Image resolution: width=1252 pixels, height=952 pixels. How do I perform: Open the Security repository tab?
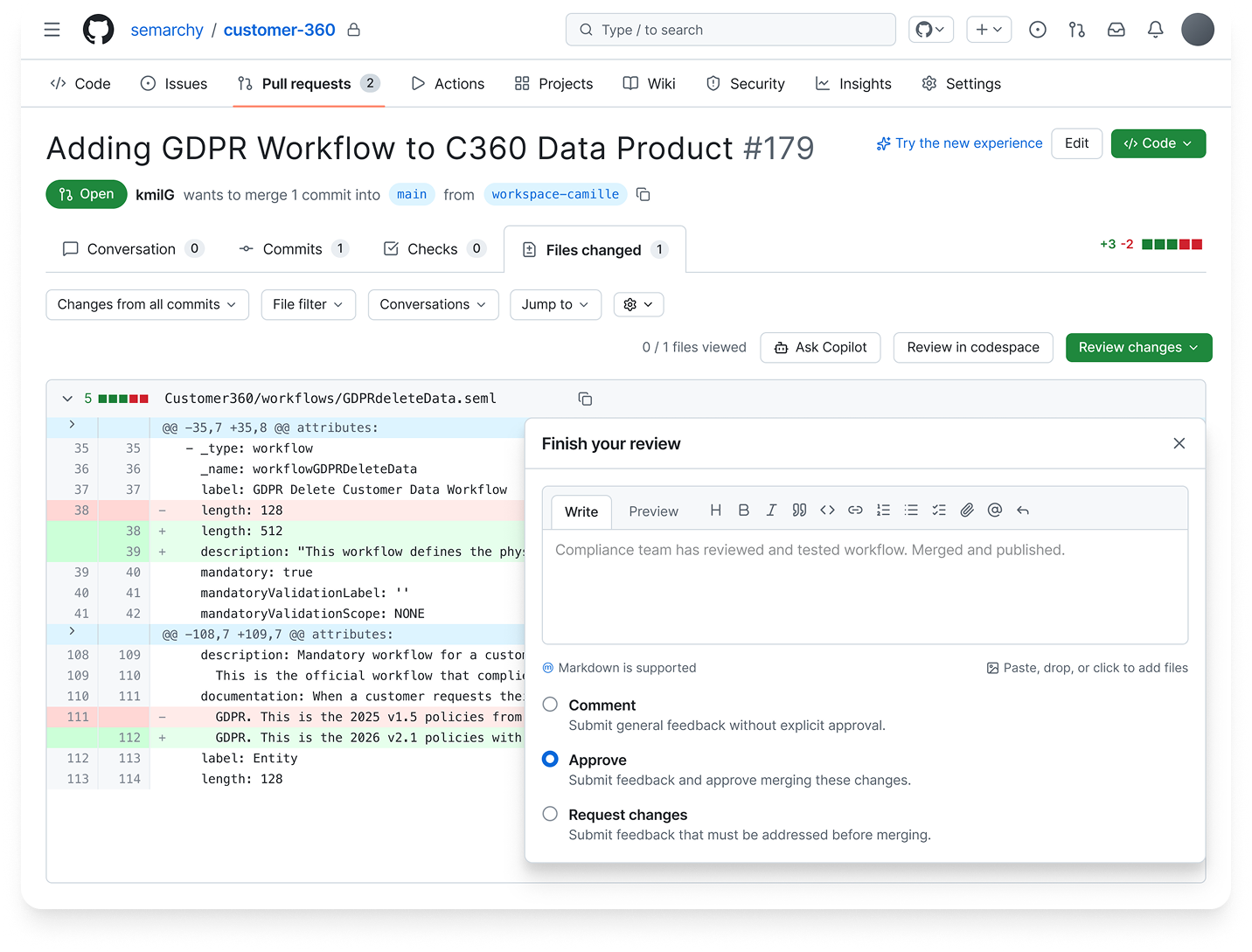[x=745, y=84]
